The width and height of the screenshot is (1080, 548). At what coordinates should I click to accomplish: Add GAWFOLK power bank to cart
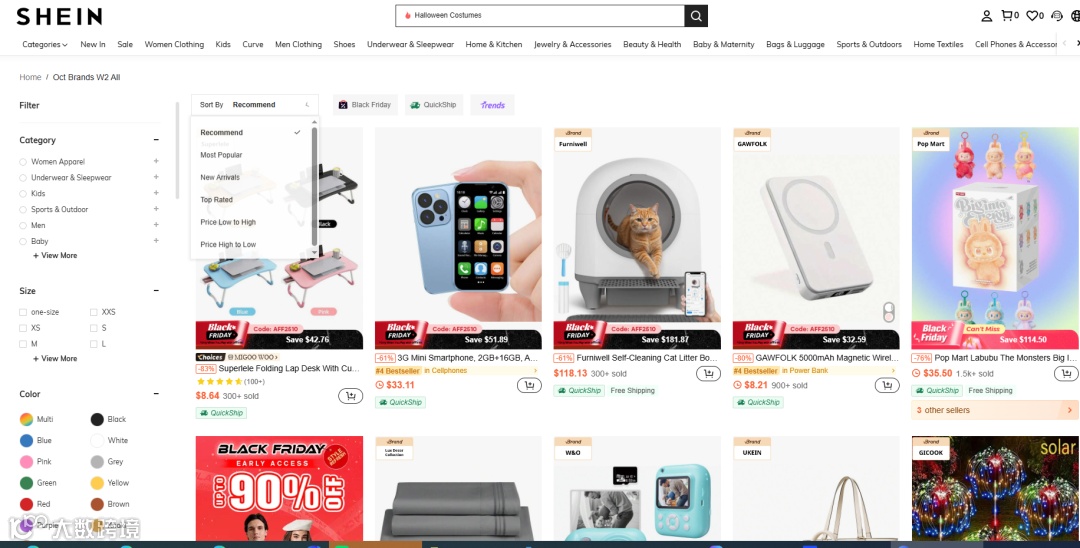click(887, 386)
